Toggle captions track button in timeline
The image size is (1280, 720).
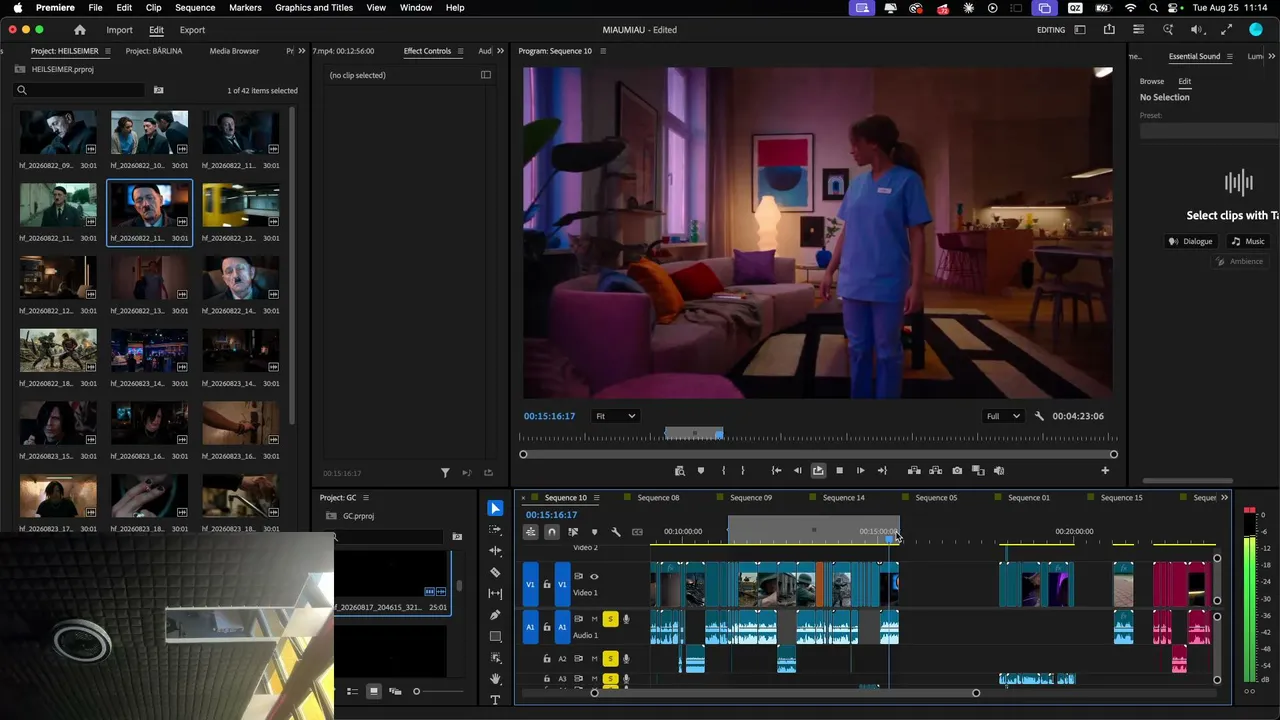click(x=637, y=532)
